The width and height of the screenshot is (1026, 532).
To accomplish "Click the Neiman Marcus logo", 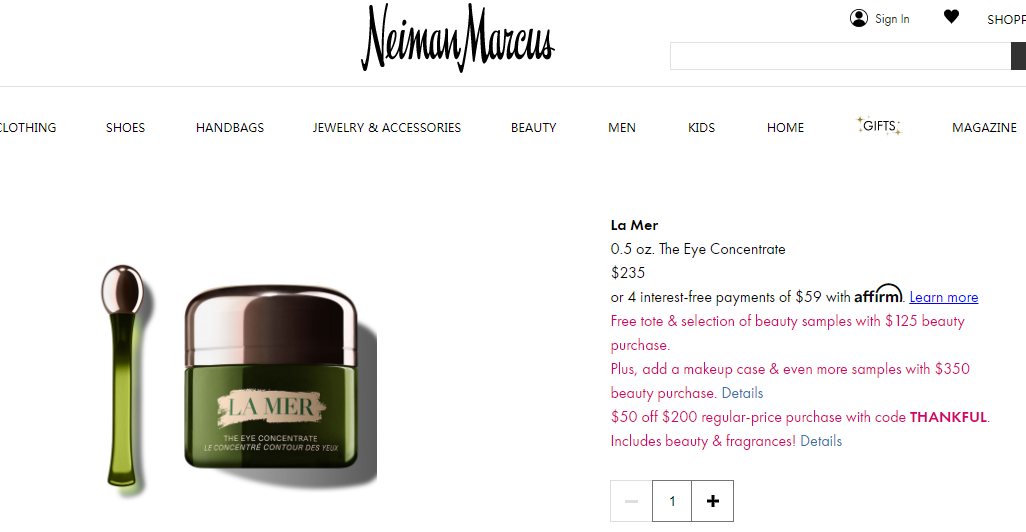I will pos(457,38).
